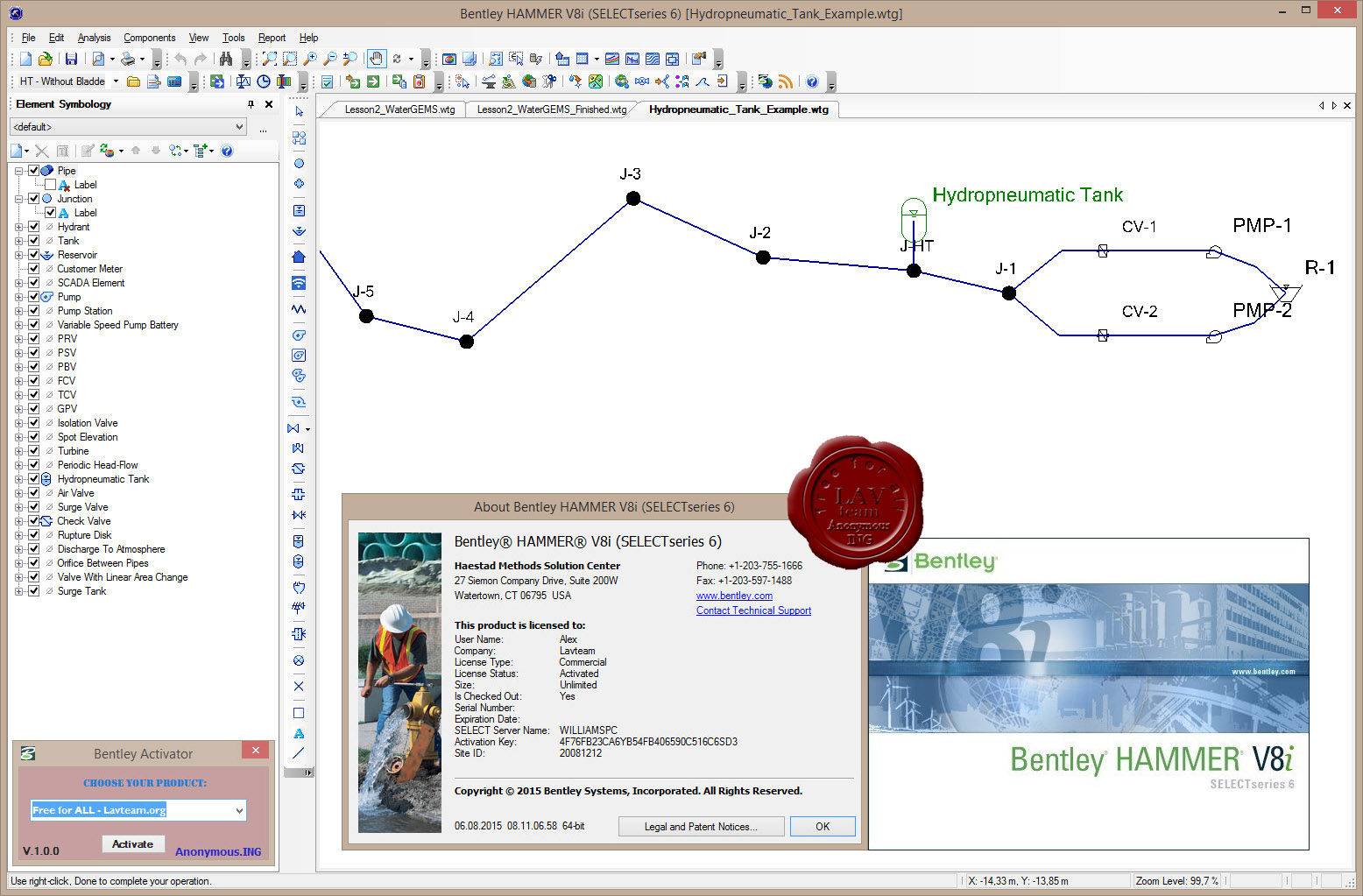Screen dimensions: 1363x896
Task: Collapse the Pipe tree node
Action: click(x=18, y=171)
